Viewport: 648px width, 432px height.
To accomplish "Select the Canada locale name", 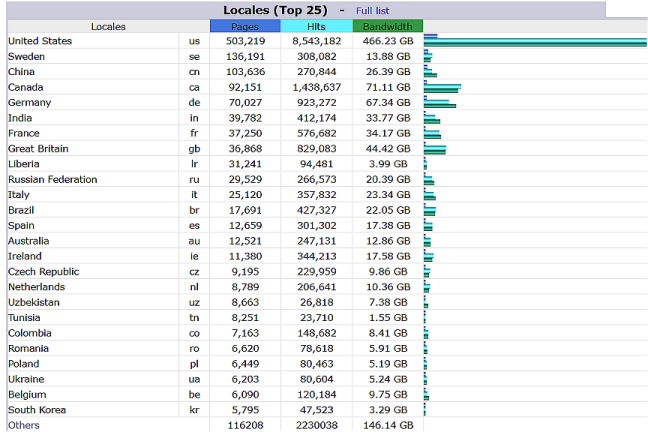I will point(26,87).
